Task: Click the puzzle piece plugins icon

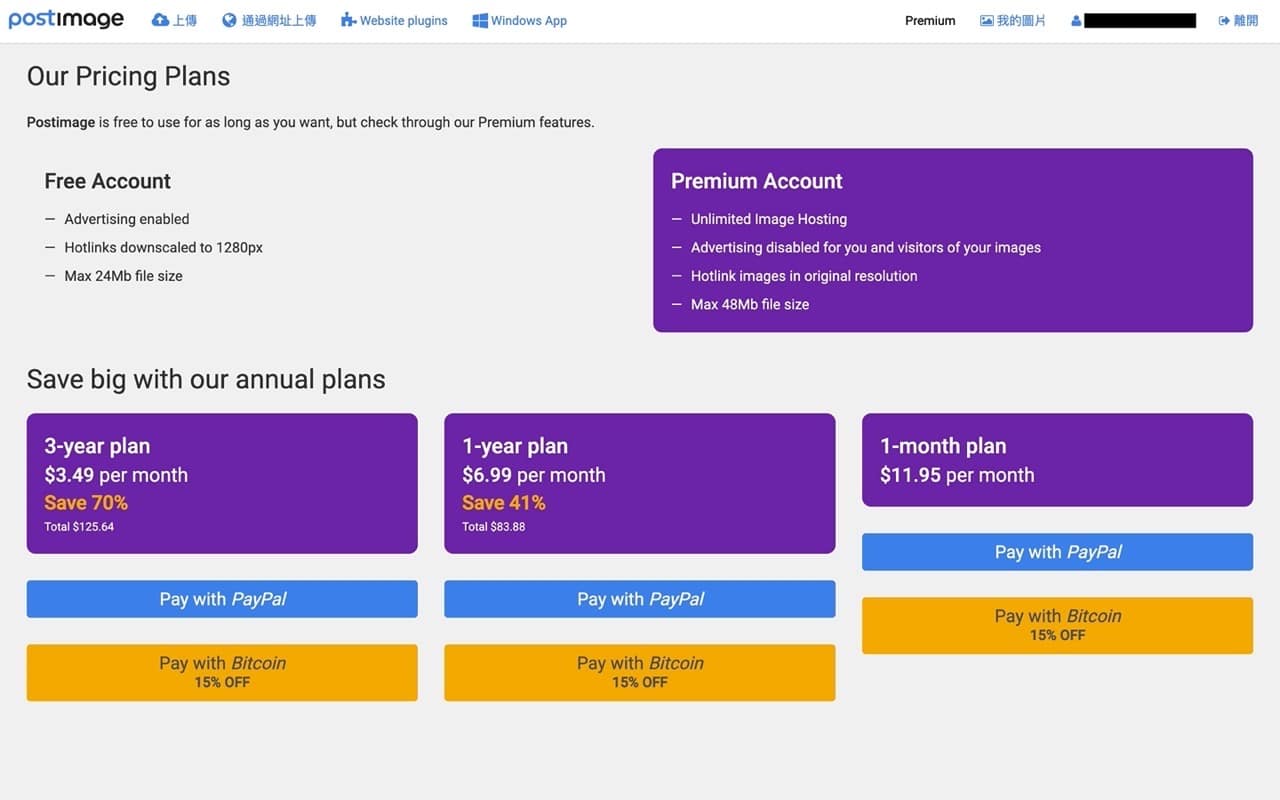Action: 348,20
